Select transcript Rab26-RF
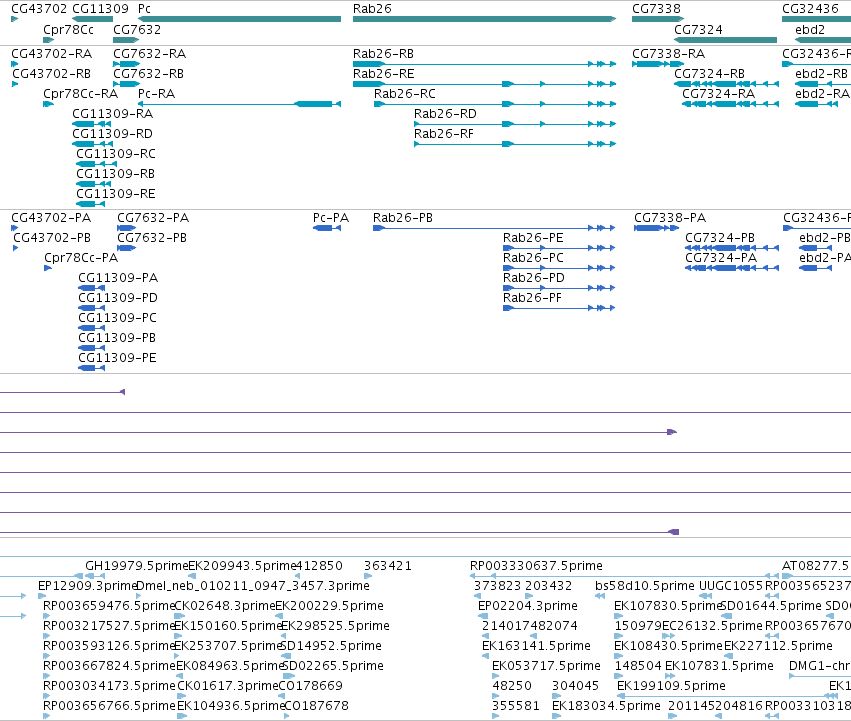 [x=515, y=144]
